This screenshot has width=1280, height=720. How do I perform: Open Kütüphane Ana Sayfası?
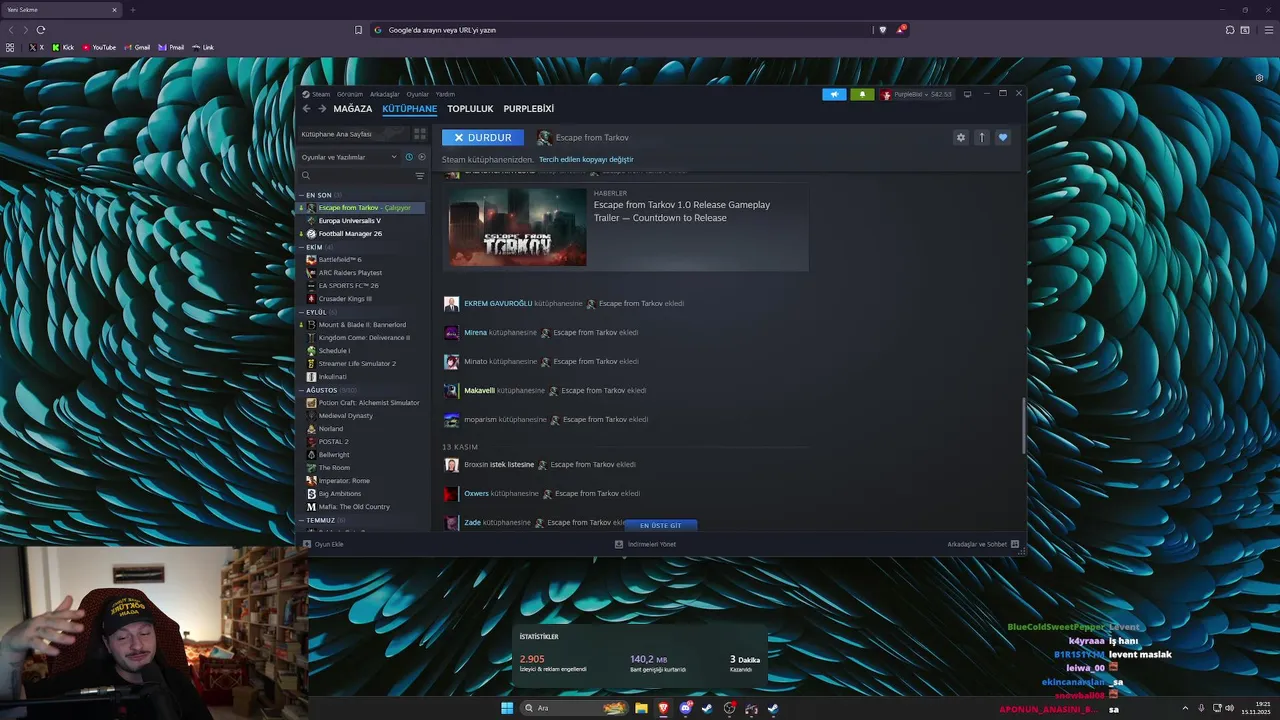click(354, 134)
